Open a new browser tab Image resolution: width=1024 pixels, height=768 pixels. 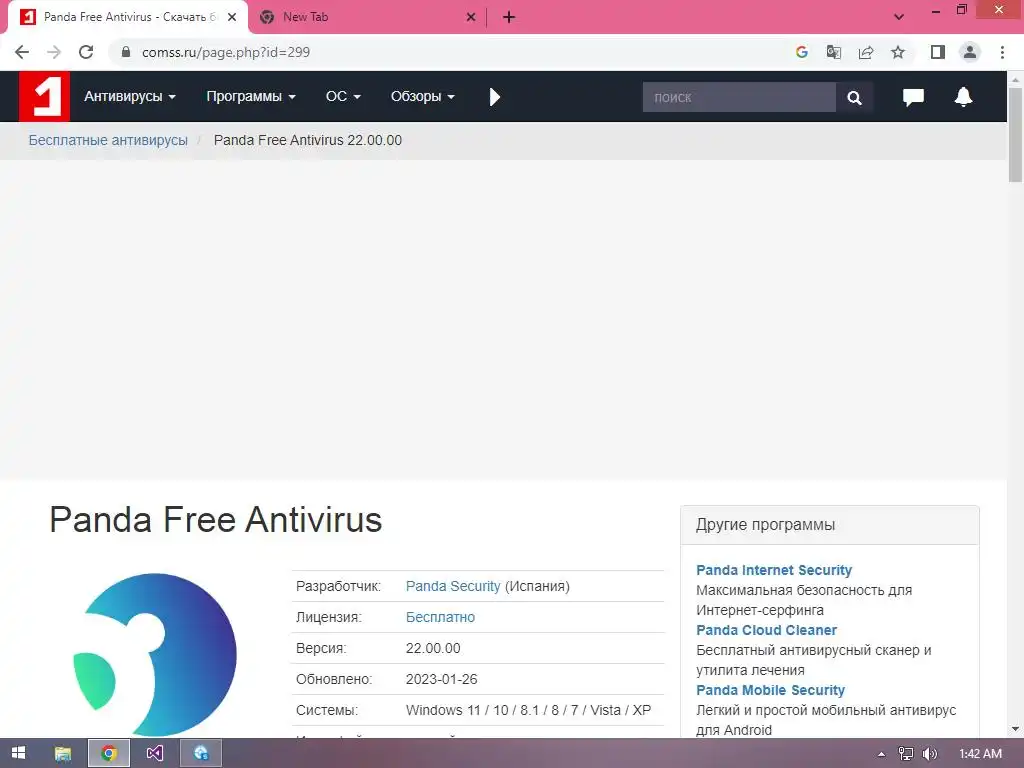pos(509,17)
